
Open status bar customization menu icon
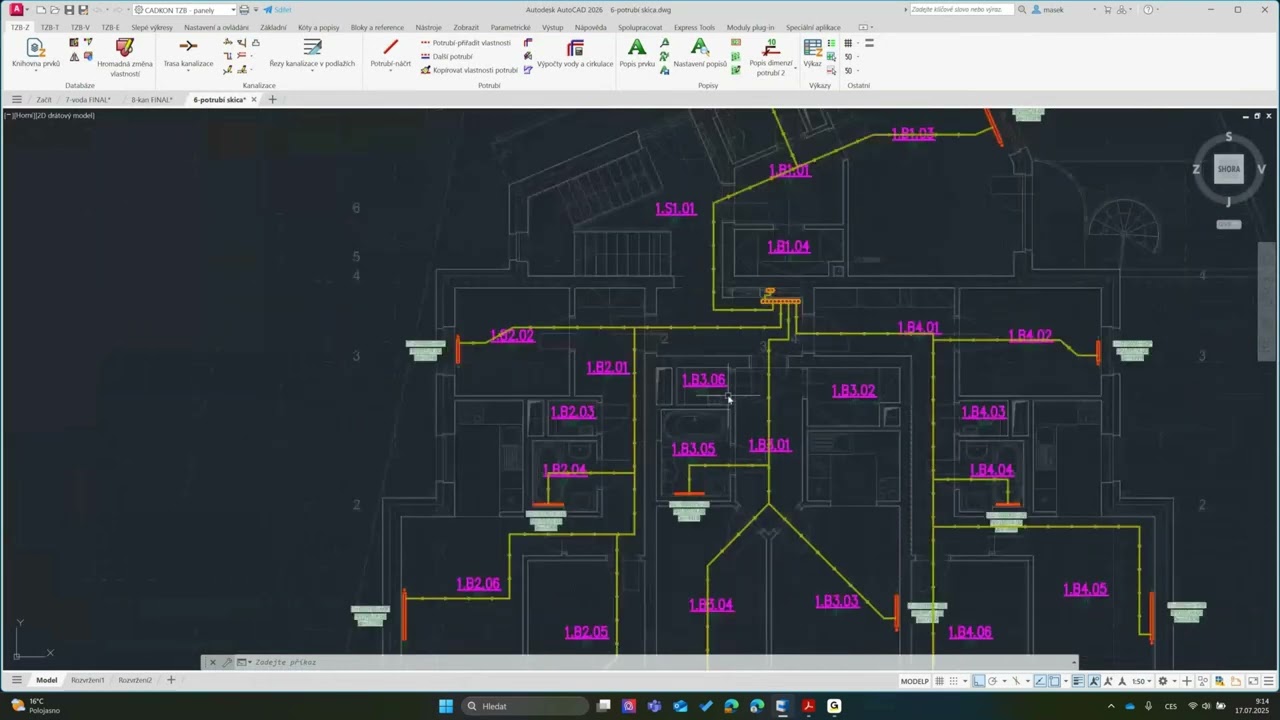(x=1268, y=681)
